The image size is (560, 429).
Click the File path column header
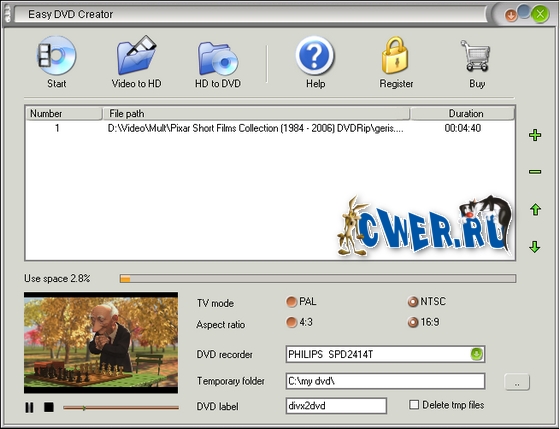click(x=256, y=114)
